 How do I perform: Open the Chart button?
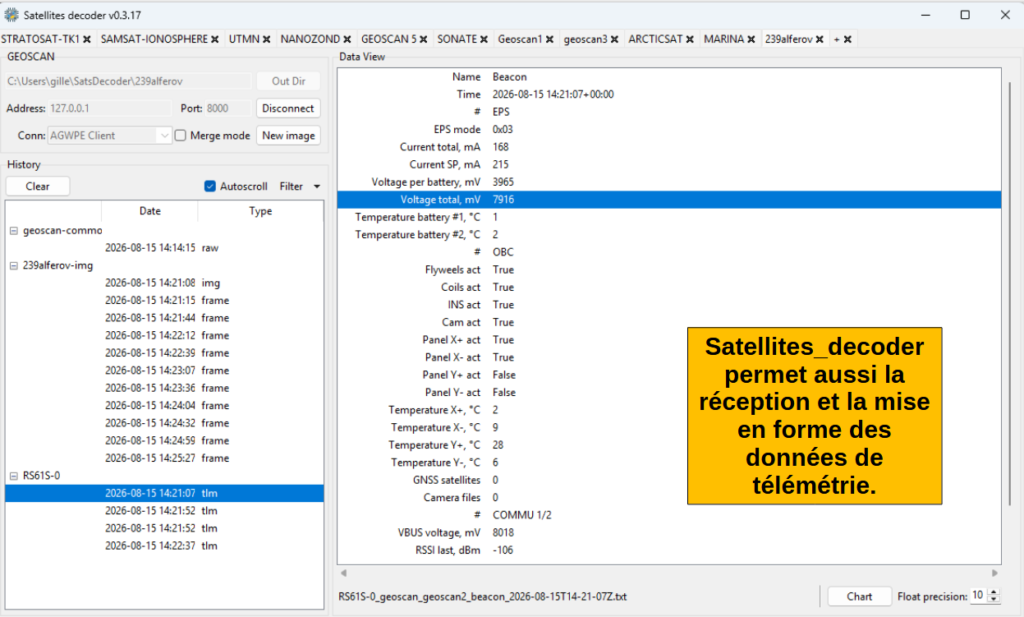(x=859, y=596)
